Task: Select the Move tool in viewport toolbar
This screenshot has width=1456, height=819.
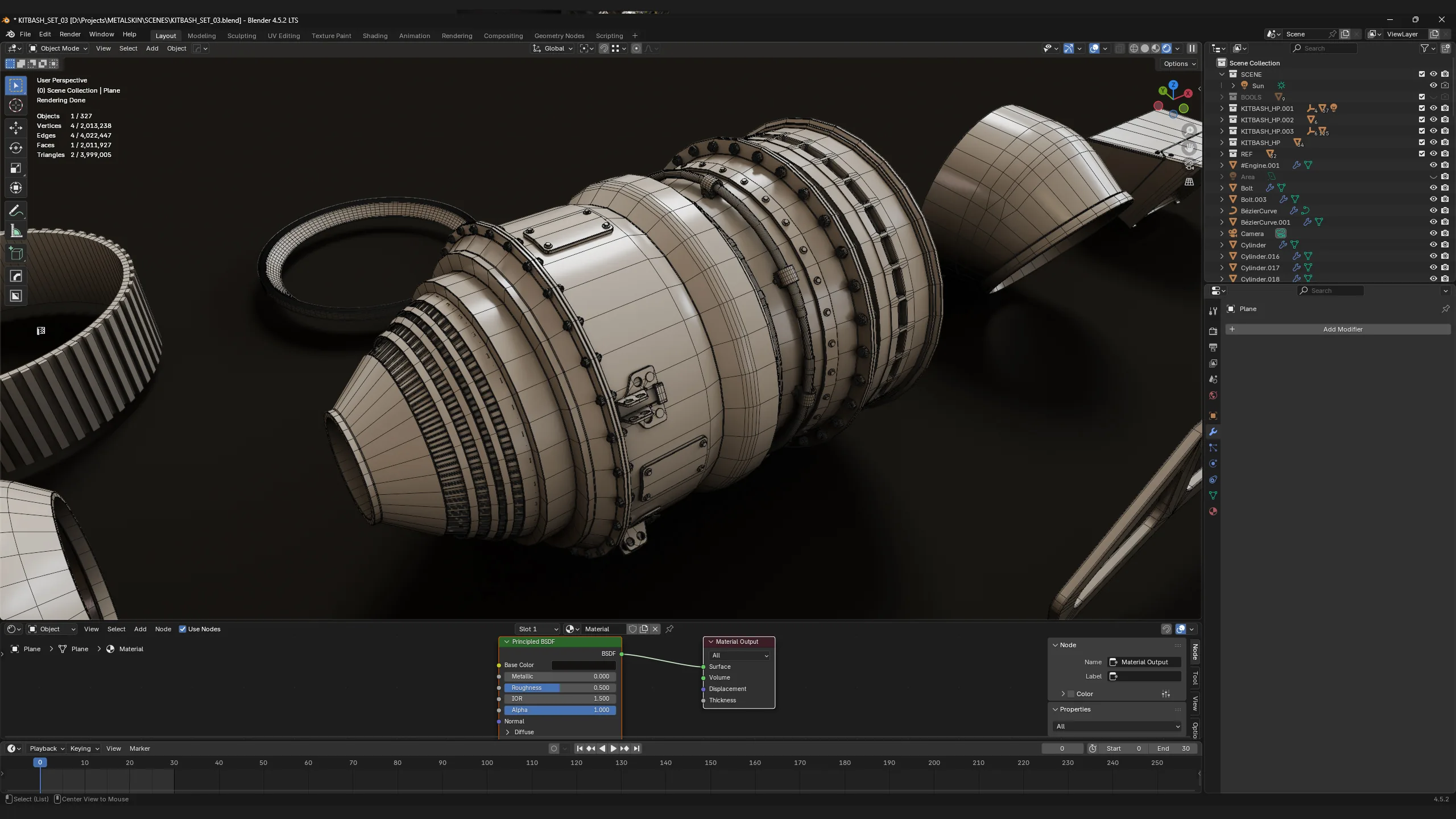Action: [16, 127]
